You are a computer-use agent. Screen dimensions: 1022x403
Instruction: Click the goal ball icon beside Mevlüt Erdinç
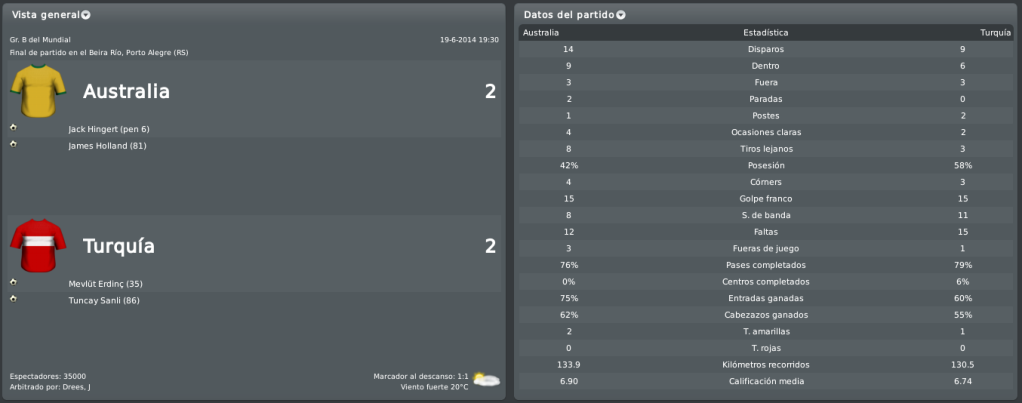tap(13, 282)
